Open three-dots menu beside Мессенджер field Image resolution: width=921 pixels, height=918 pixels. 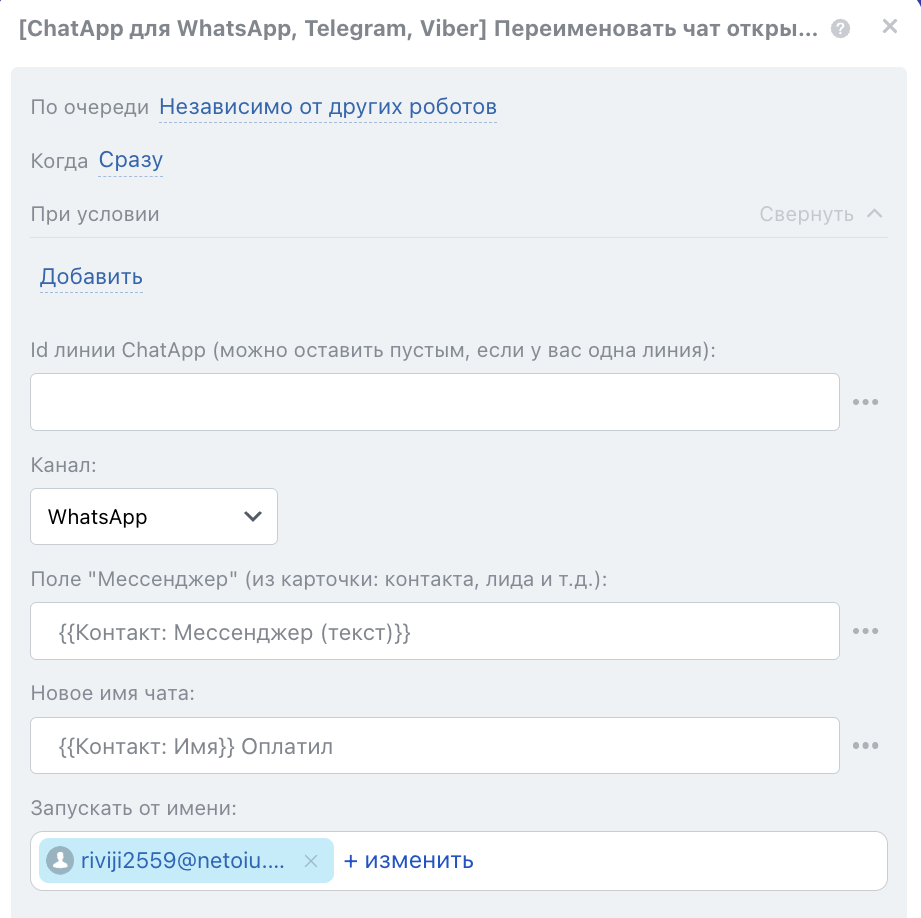click(x=865, y=631)
